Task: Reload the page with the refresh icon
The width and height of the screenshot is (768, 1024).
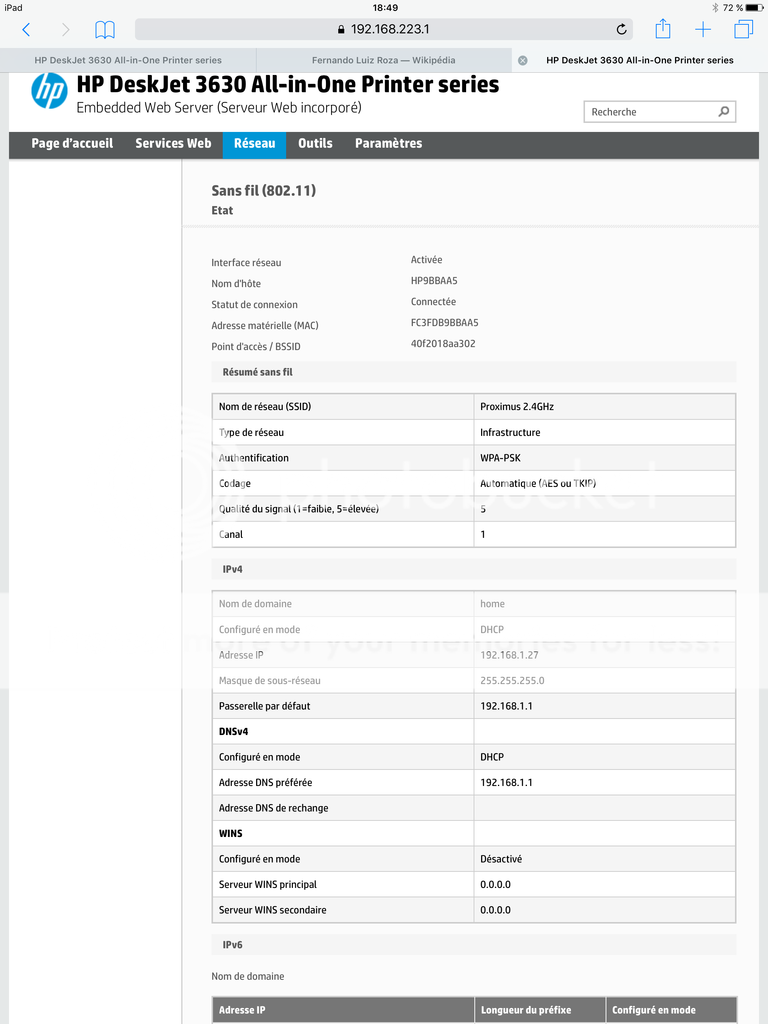Action: click(x=621, y=29)
